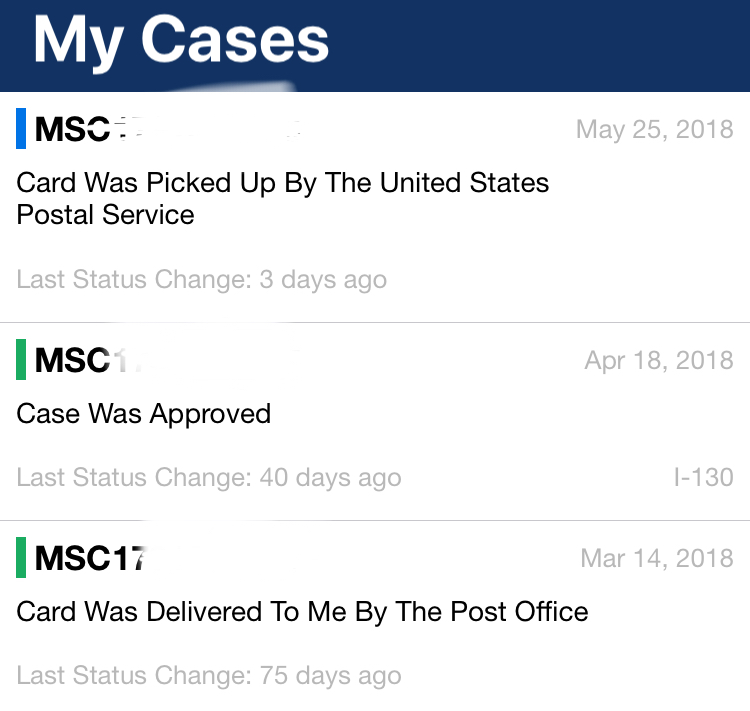Open the Picked Up By Postal Service status

(283, 199)
